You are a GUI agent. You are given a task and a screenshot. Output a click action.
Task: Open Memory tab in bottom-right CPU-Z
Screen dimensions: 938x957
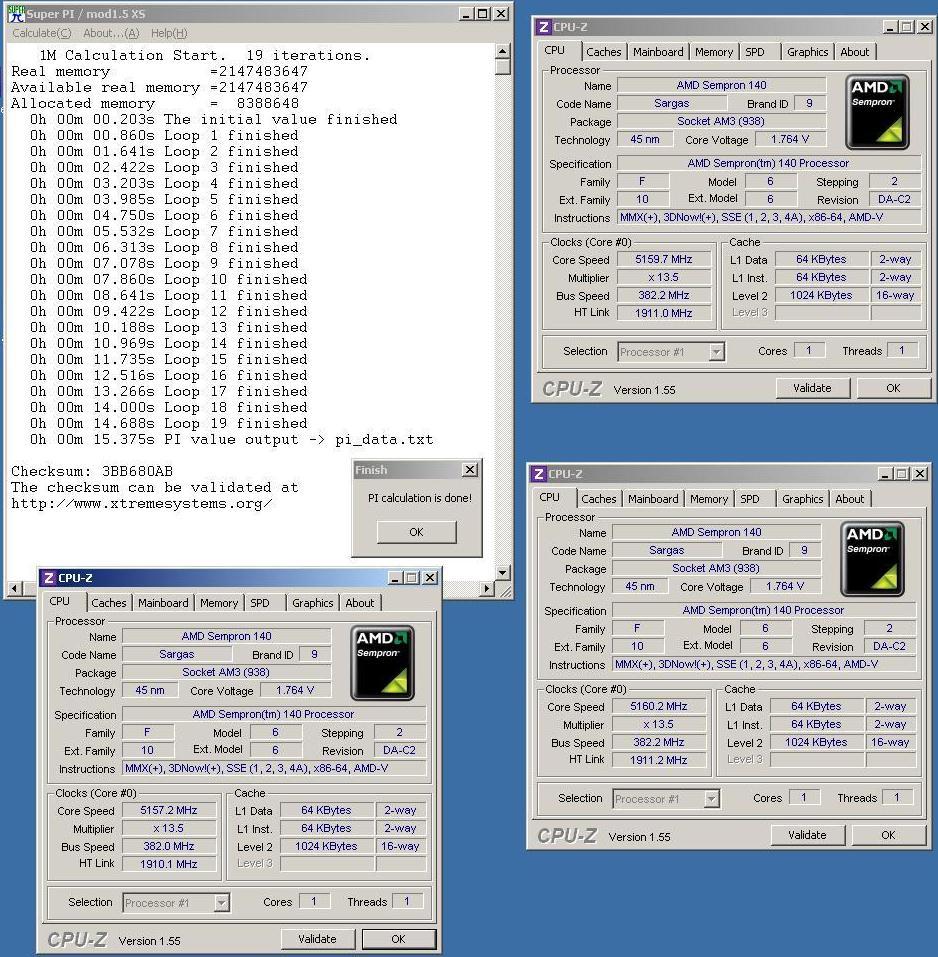(709, 499)
